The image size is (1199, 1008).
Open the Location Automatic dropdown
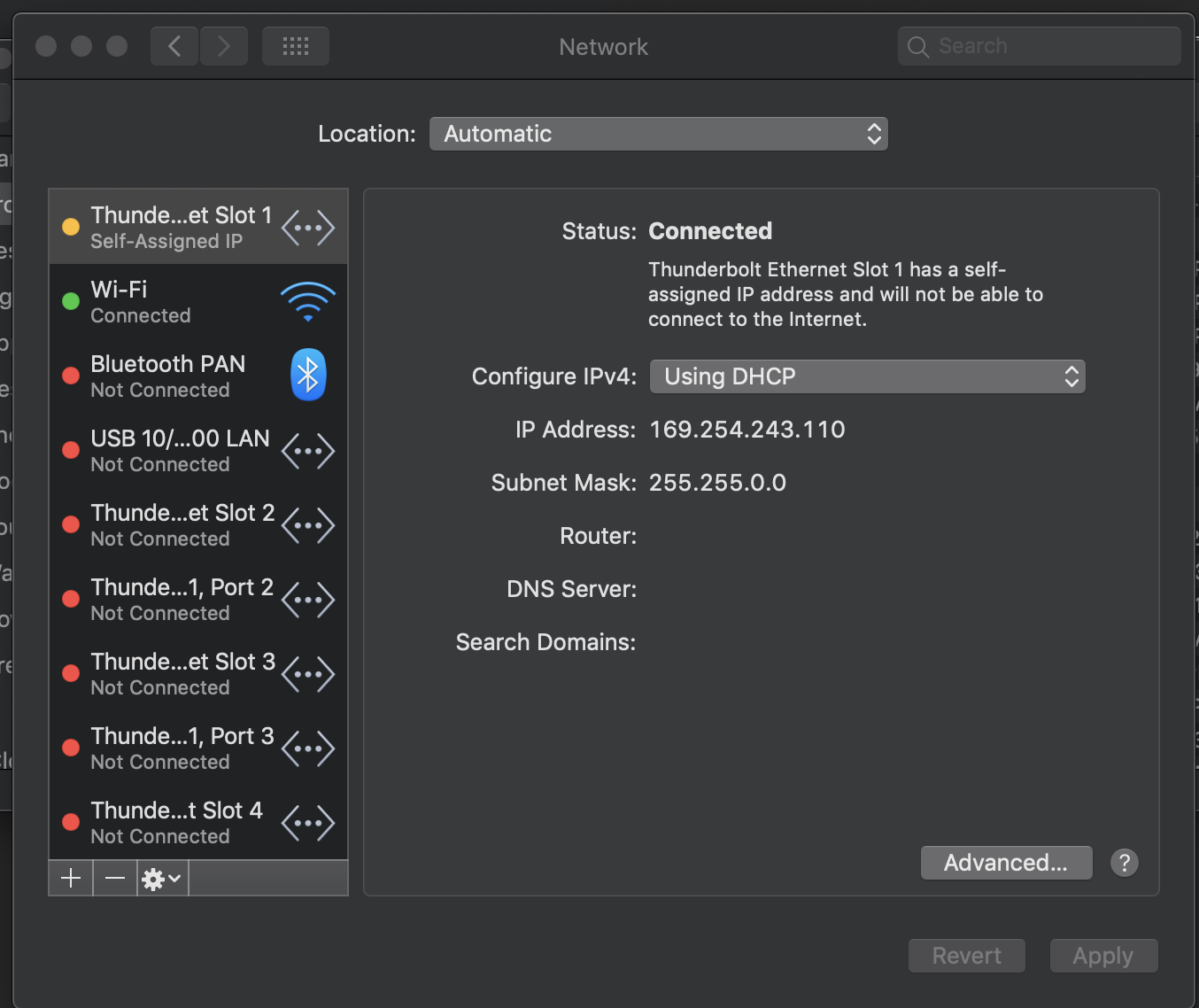point(658,134)
